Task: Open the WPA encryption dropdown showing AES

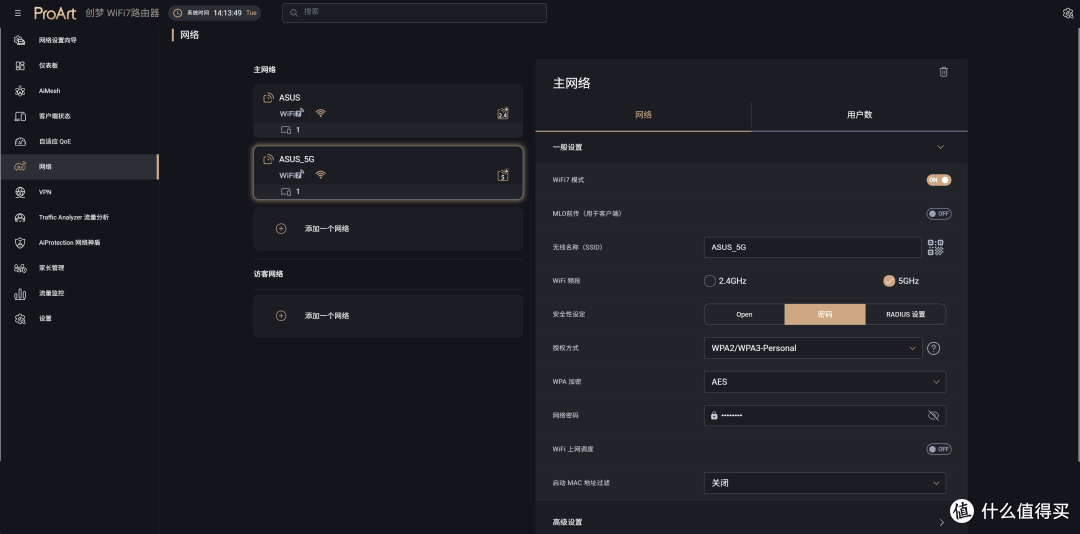Action: point(824,382)
